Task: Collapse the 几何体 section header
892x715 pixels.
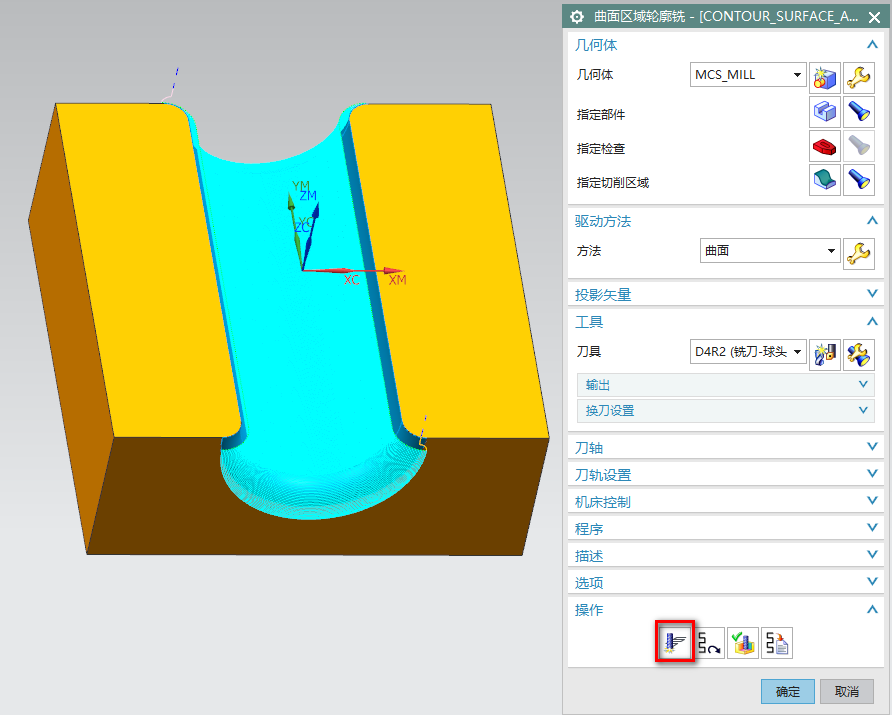Action: click(872, 45)
